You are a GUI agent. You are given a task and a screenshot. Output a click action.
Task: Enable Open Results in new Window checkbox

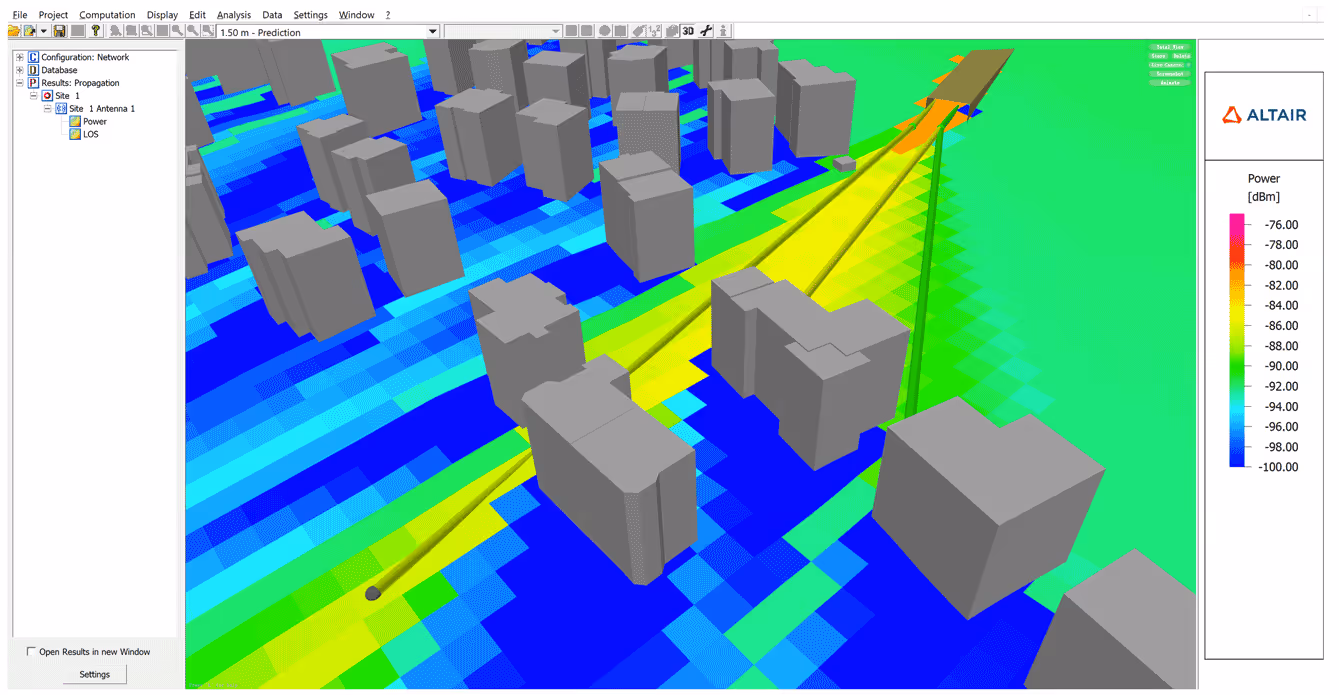(x=32, y=652)
